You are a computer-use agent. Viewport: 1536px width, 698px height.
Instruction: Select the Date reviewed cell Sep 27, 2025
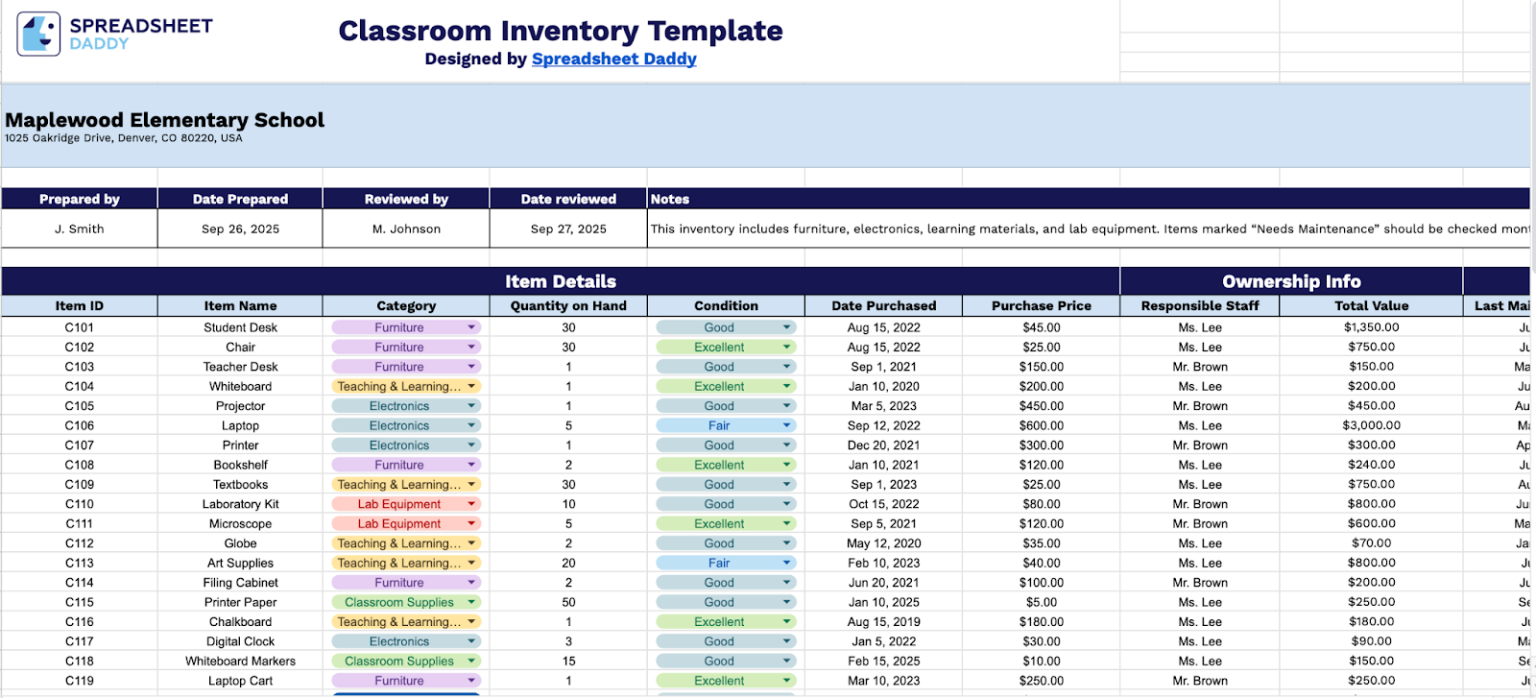coord(568,228)
